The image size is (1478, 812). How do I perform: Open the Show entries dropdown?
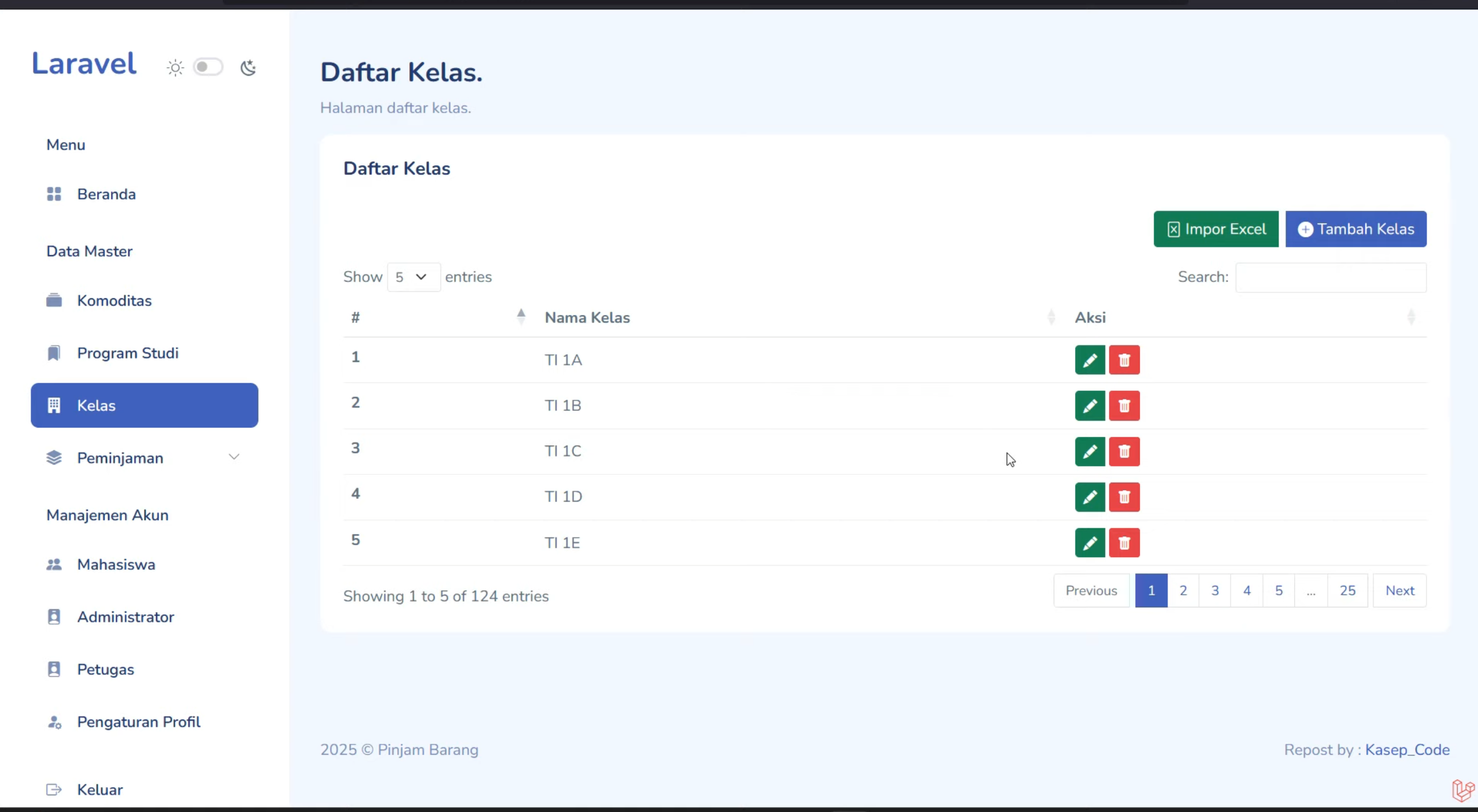pos(413,277)
